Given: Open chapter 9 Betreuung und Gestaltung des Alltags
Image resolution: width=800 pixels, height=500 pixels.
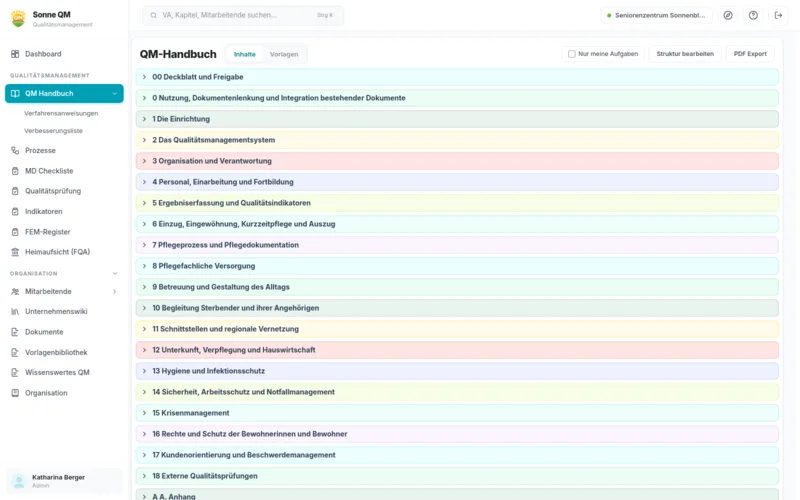Looking at the screenshot, I should 457,287.
